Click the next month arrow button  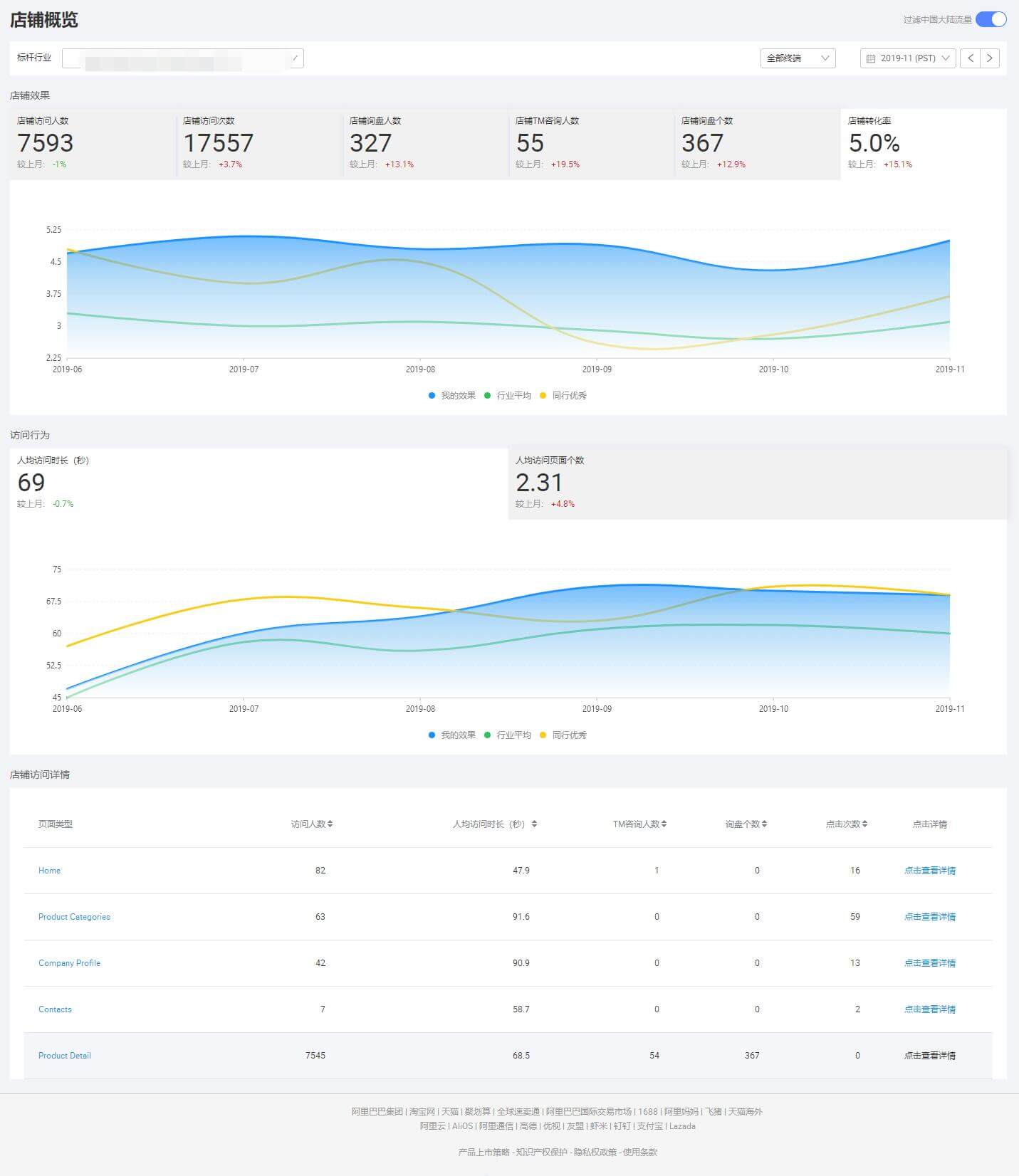pos(990,58)
